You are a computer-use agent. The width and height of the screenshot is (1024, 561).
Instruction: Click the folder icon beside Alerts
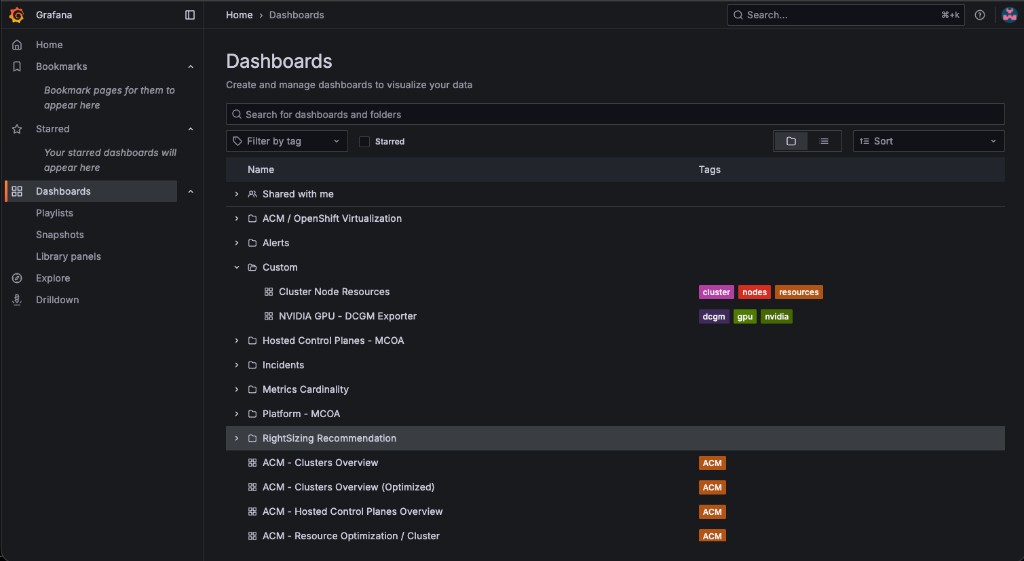click(x=252, y=242)
